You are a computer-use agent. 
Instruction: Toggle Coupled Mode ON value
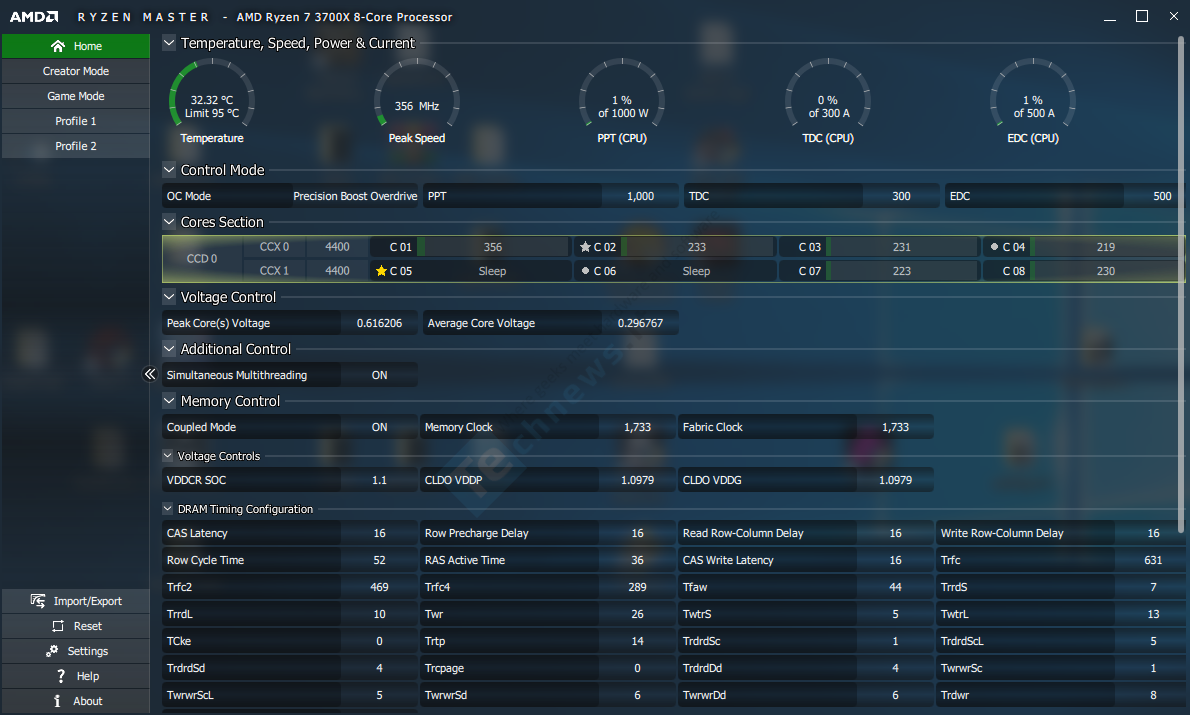pos(379,427)
